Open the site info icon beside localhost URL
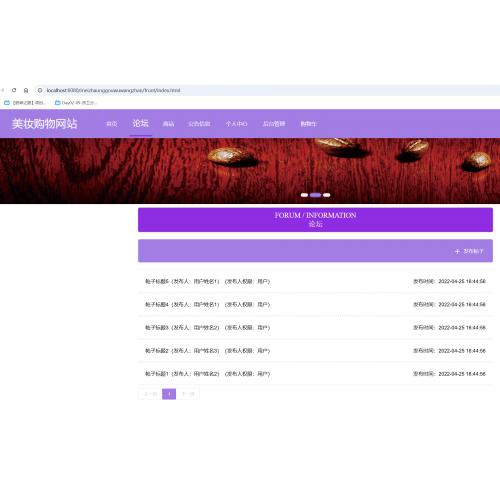Image resolution: width=500 pixels, height=500 pixels. [x=40, y=90]
